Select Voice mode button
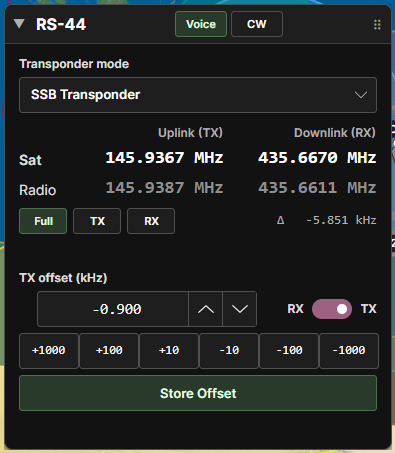Image resolution: width=395 pixels, height=453 pixels. pyautogui.click(x=201, y=24)
